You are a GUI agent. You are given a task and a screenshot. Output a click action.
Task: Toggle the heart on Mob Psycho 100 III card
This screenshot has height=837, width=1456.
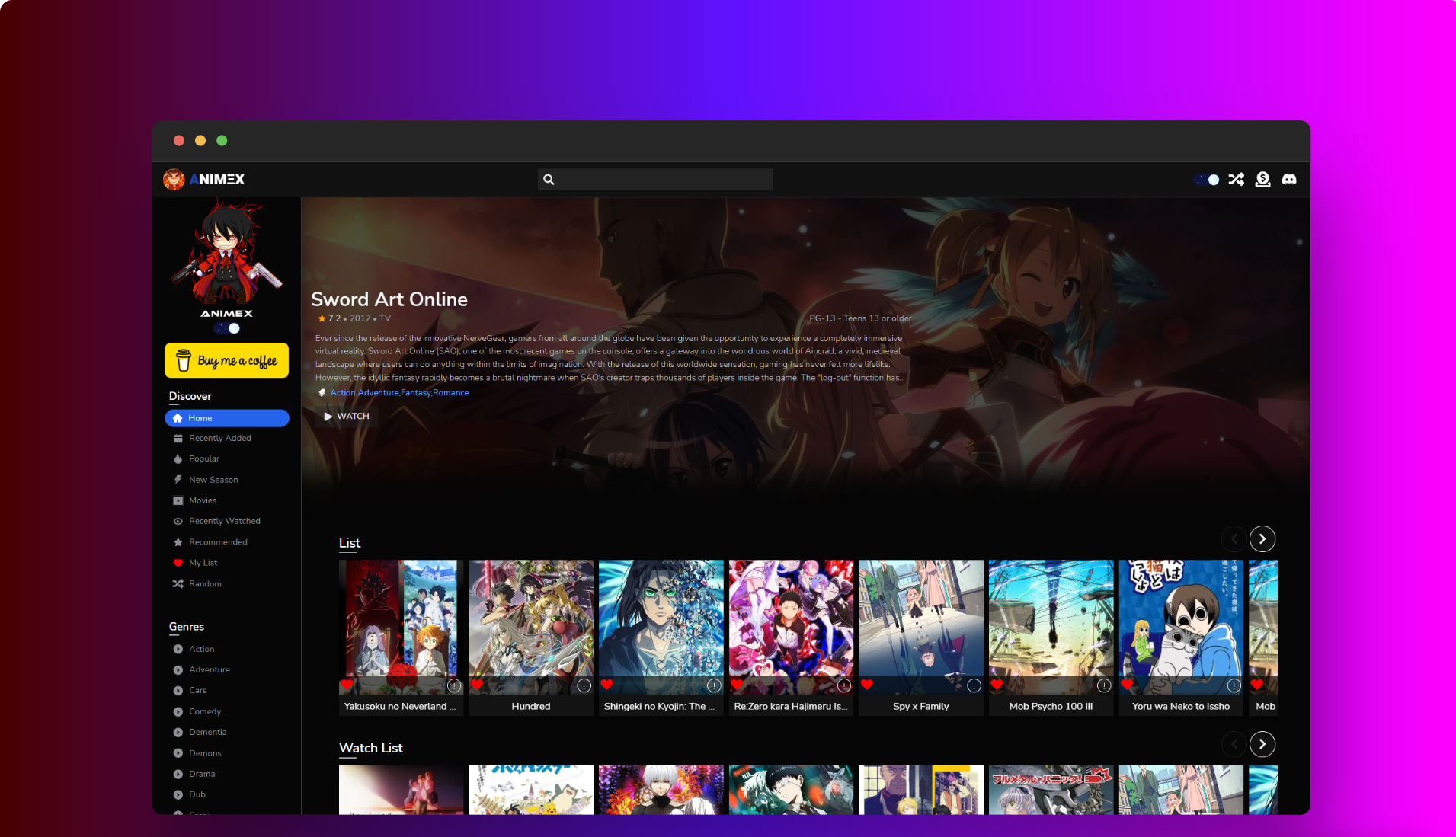pos(997,685)
